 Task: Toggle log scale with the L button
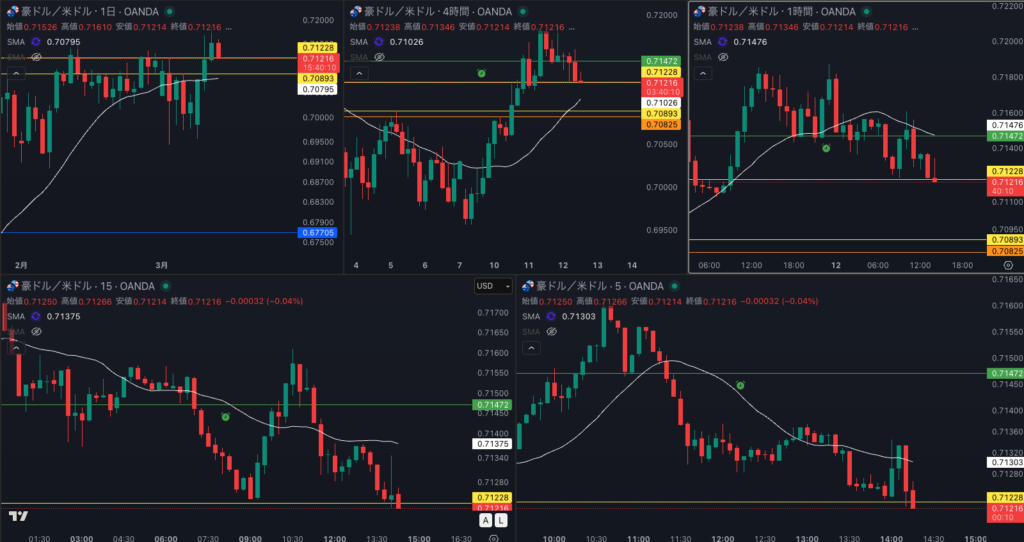pyautogui.click(x=500, y=520)
